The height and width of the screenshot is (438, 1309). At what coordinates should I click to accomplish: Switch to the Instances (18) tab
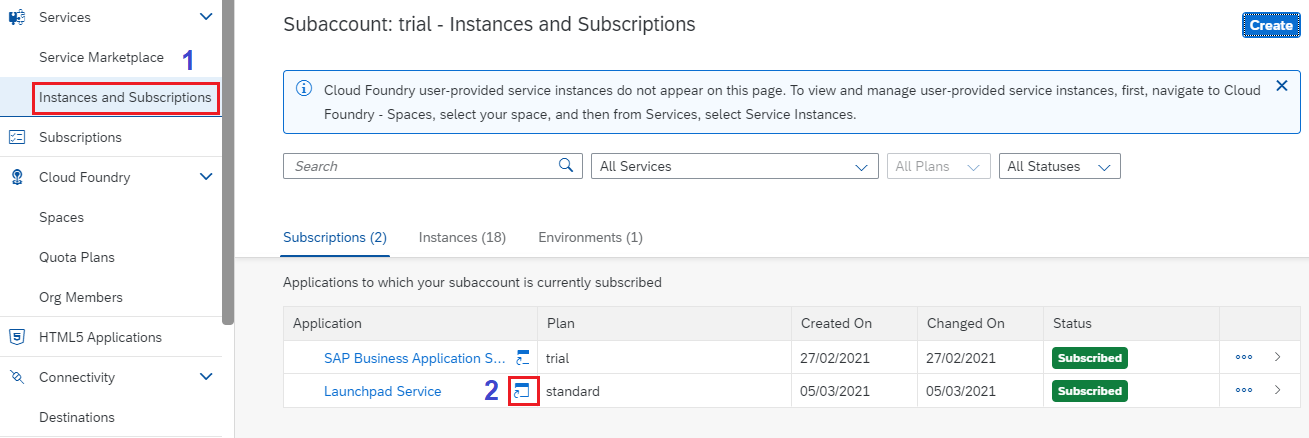click(x=462, y=237)
